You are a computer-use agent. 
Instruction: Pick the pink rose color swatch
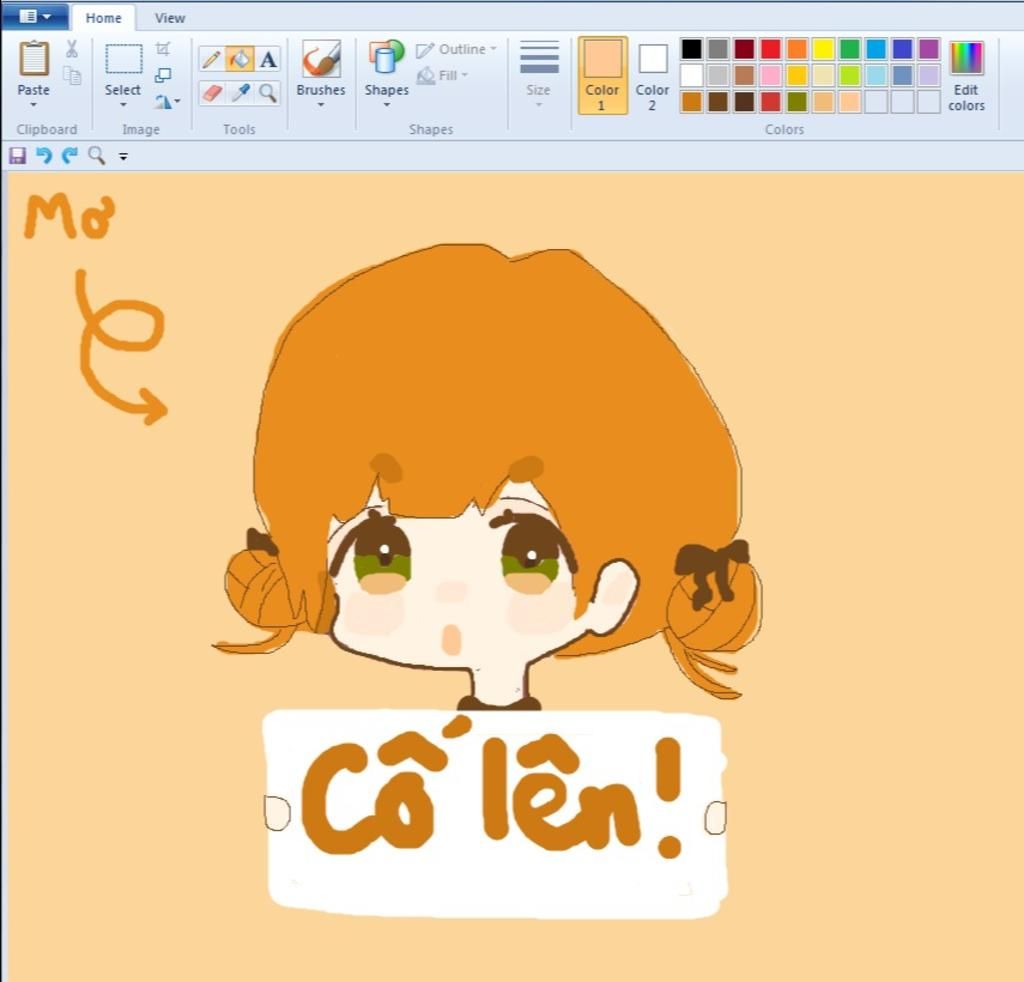(x=771, y=75)
